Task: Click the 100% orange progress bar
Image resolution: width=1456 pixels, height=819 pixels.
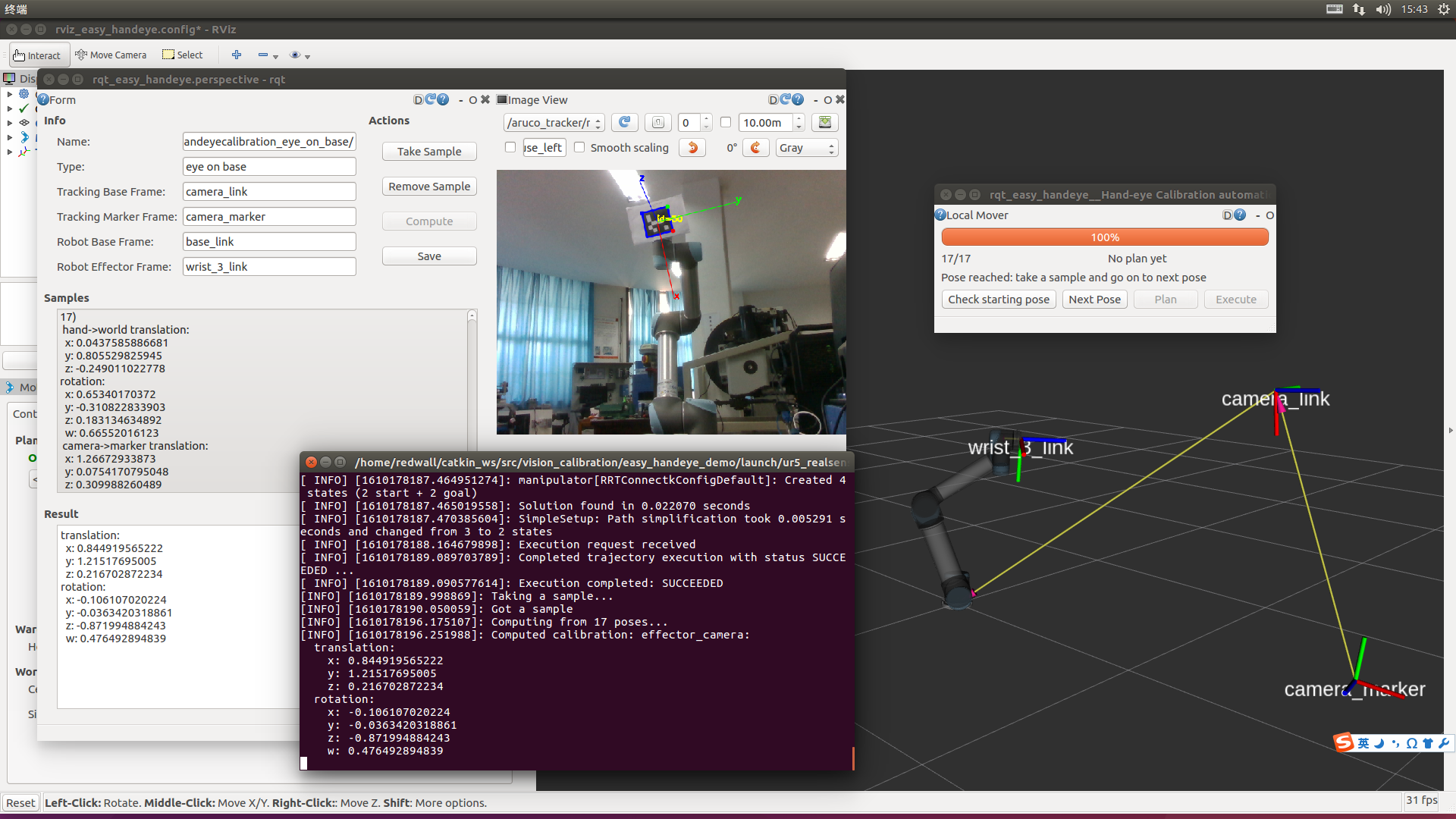Action: pos(1104,237)
